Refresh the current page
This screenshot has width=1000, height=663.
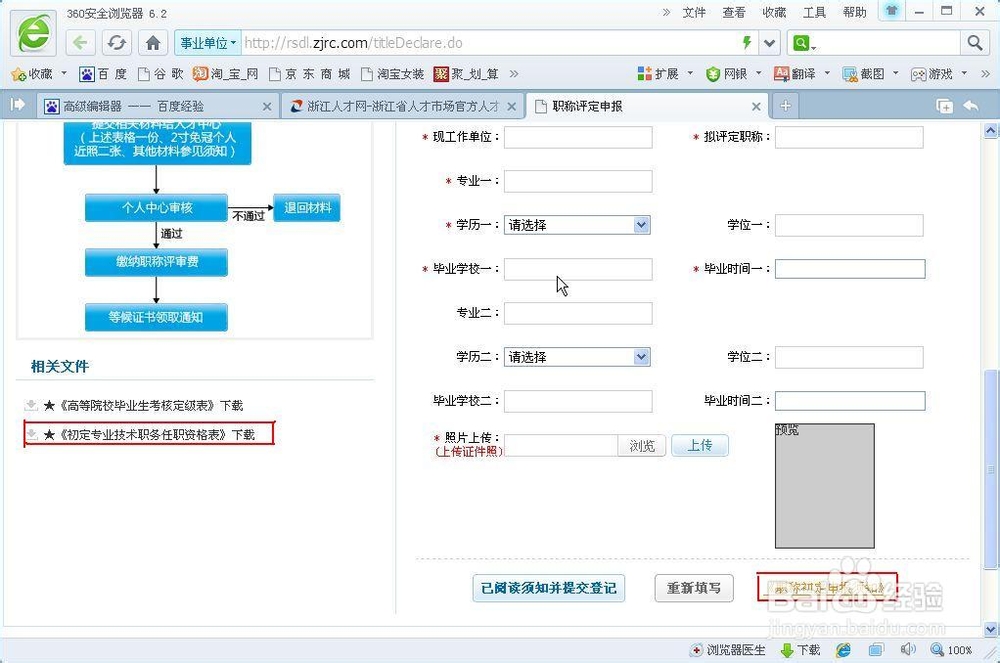[115, 42]
